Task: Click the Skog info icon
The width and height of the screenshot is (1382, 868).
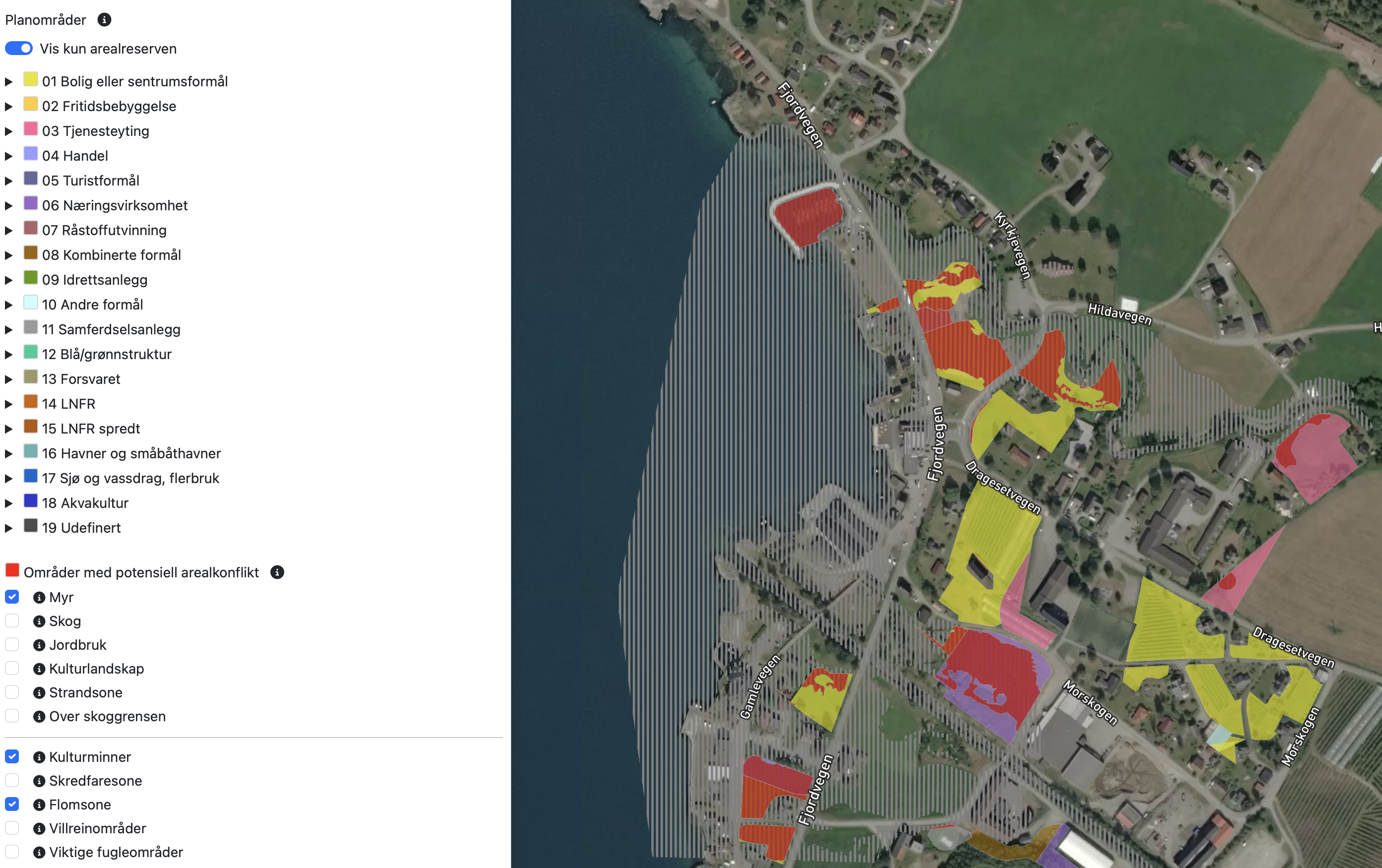Action: (39, 621)
